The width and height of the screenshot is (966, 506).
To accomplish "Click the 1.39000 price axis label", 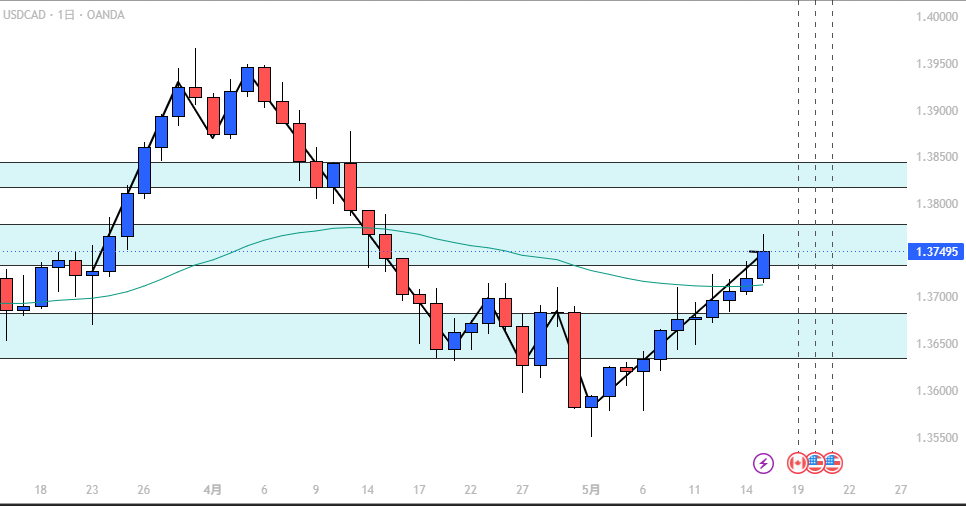I will pos(936,111).
